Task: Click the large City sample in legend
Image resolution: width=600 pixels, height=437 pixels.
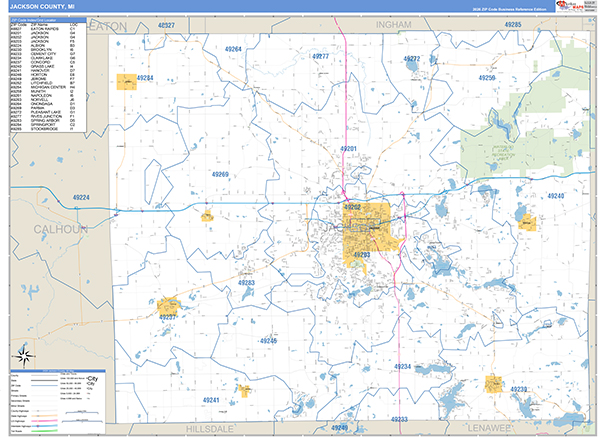Action: (x=93, y=378)
